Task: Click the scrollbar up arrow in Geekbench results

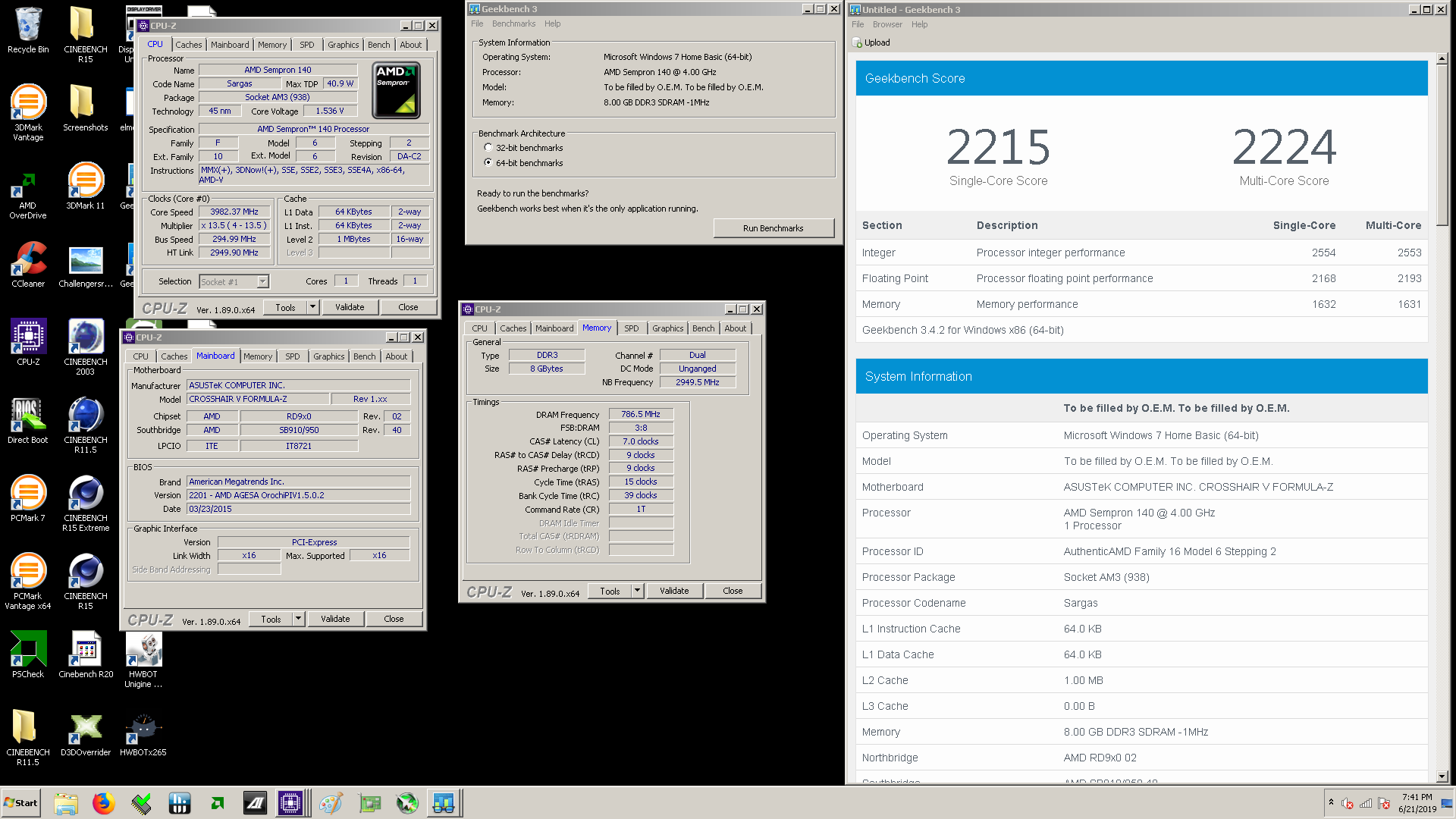Action: (1442, 59)
